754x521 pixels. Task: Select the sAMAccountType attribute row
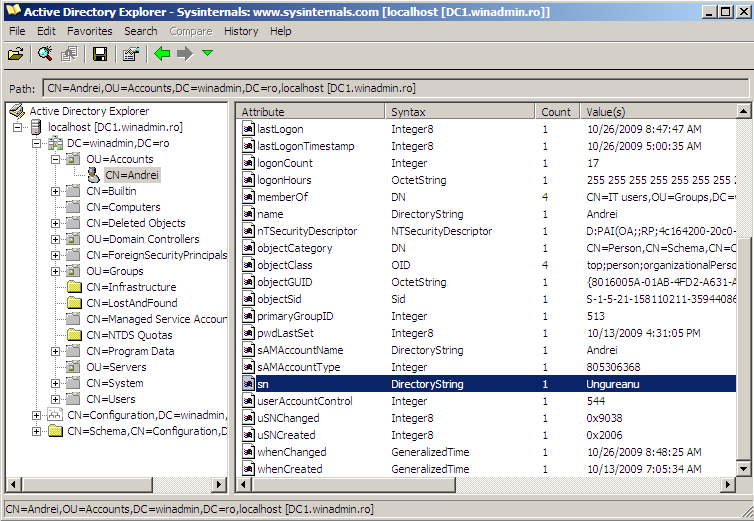pos(488,367)
